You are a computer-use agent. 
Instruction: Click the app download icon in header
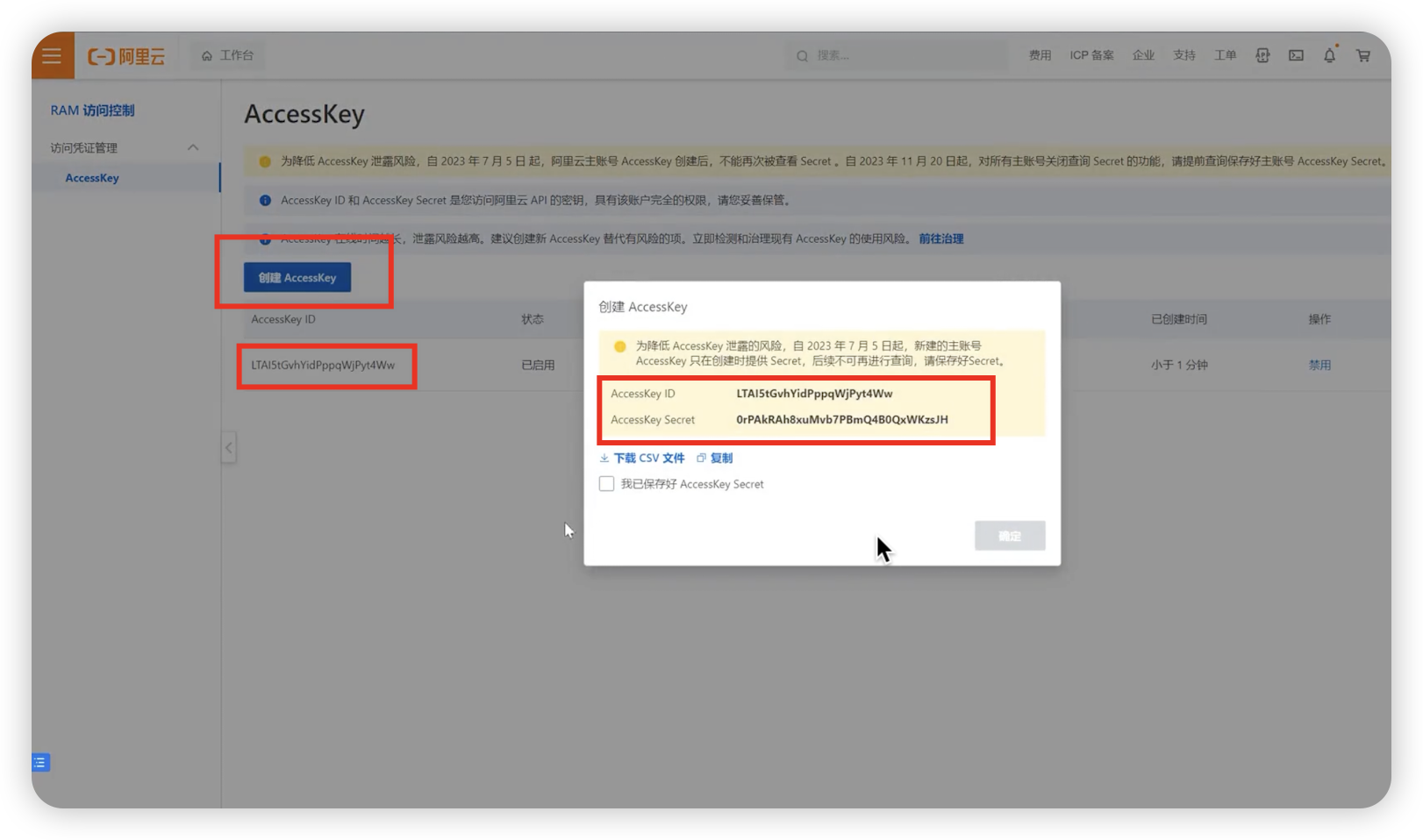point(1262,55)
